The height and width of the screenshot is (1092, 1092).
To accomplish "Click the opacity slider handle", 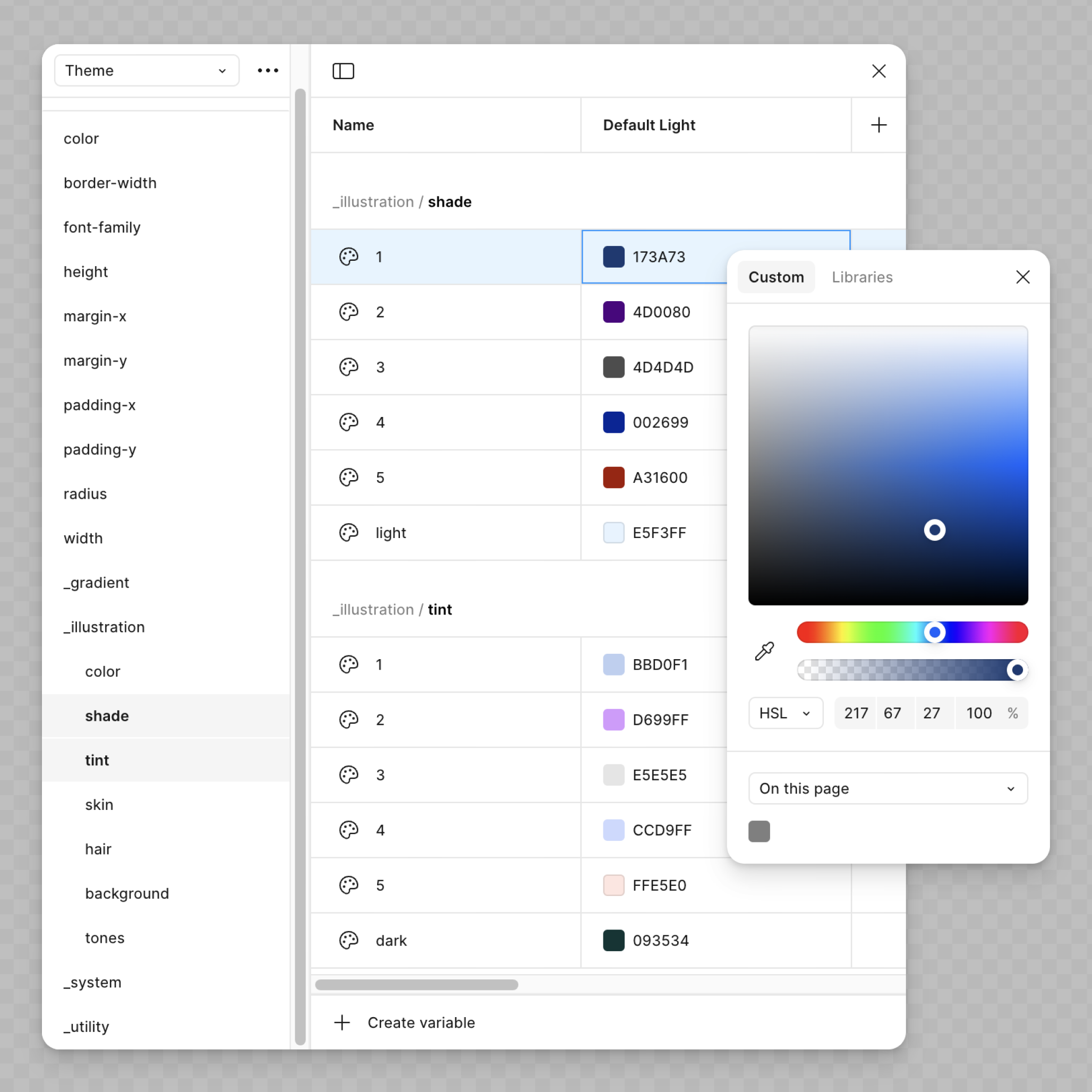I will [x=1017, y=670].
